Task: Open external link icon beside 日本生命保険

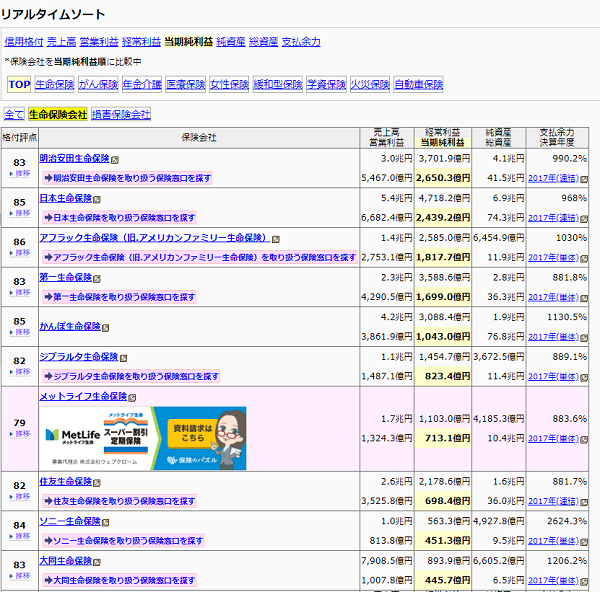Action: coord(97,199)
